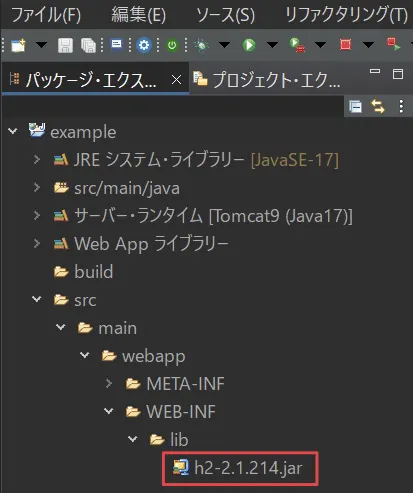
Task: Click the Collapse All icon
Action: [x=355, y=107]
